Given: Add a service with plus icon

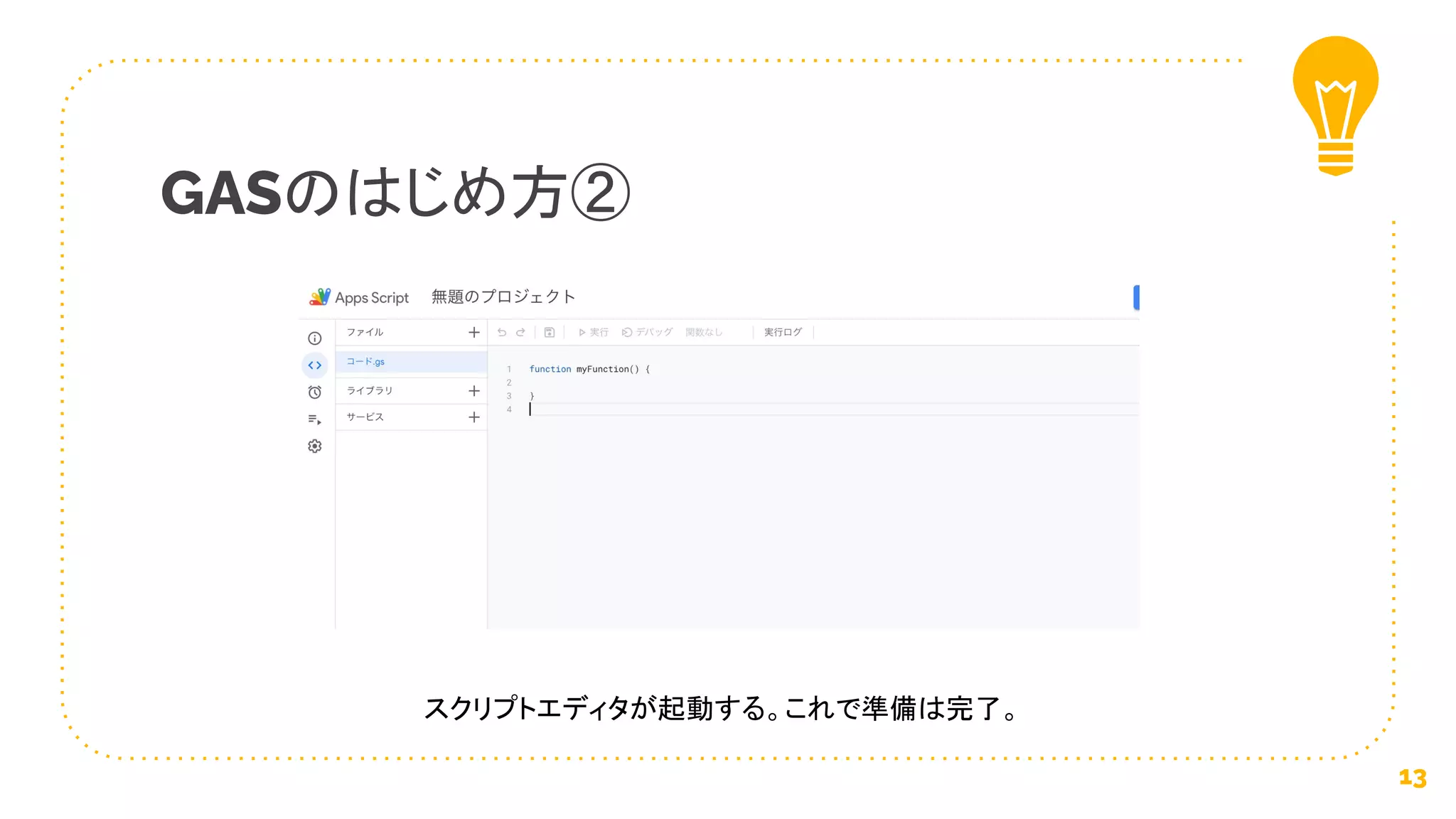Looking at the screenshot, I should [474, 417].
